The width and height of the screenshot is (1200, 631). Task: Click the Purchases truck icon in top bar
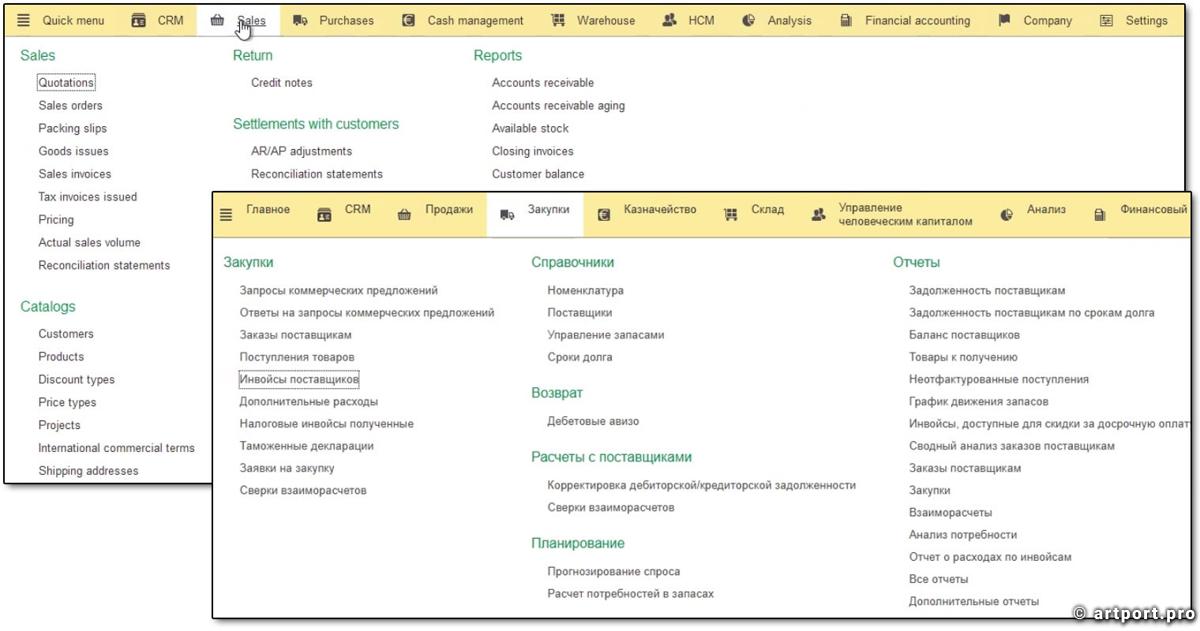pyautogui.click(x=300, y=20)
